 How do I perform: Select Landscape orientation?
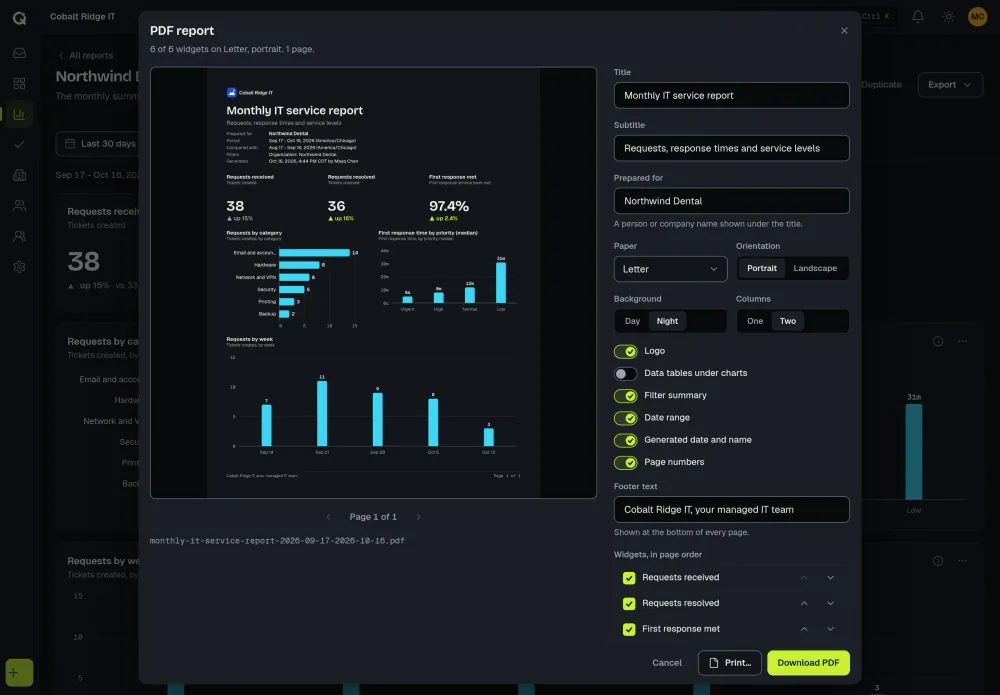tap(815, 268)
